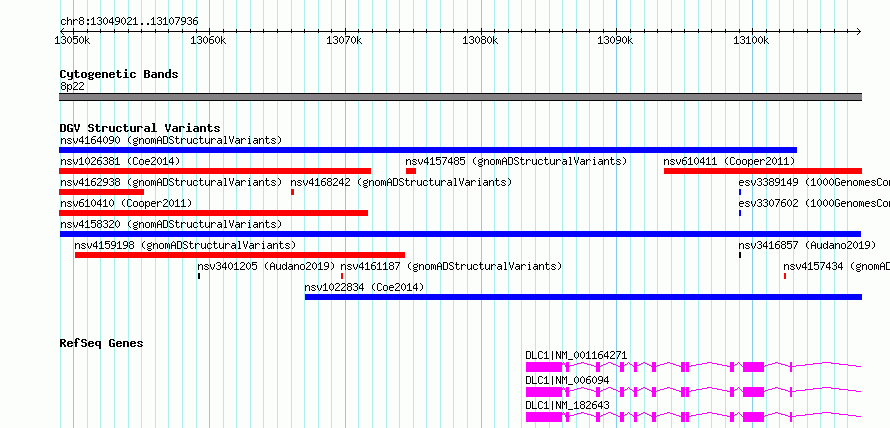Viewport: 890px width, 428px height.
Task: Click the esv3389149 blue variant marker
Action: point(740,192)
